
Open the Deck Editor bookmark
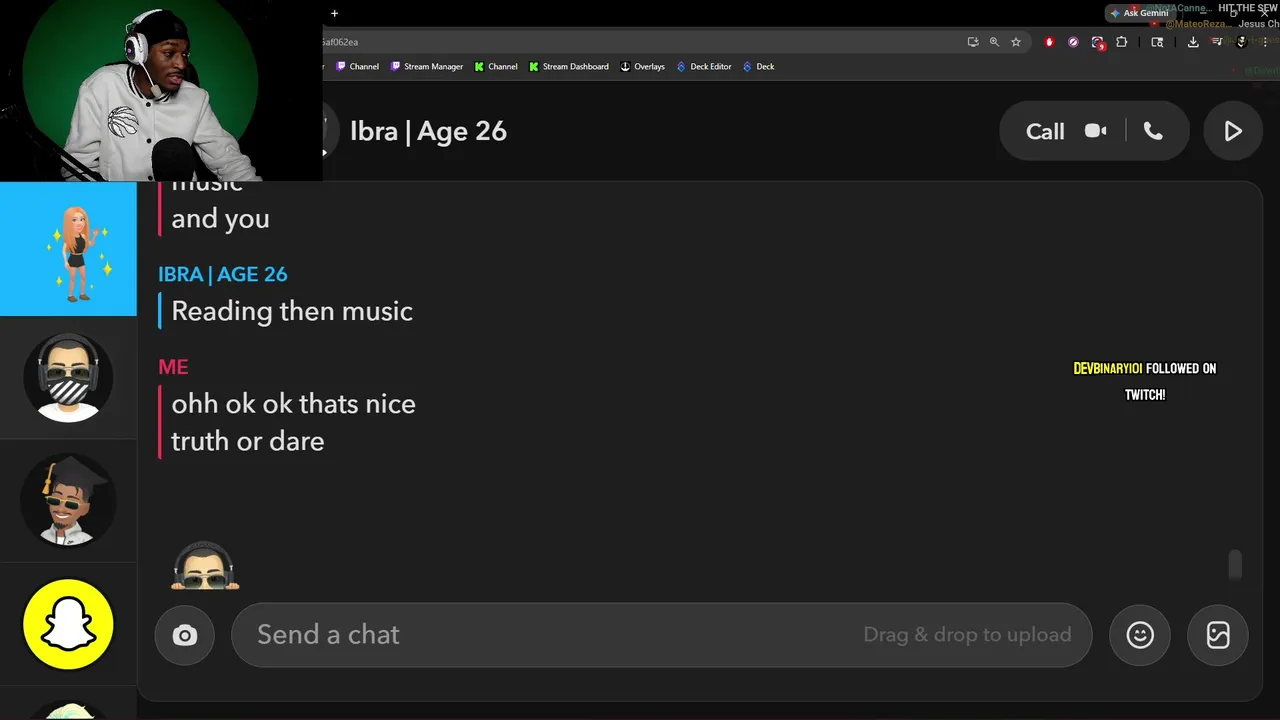(704, 67)
